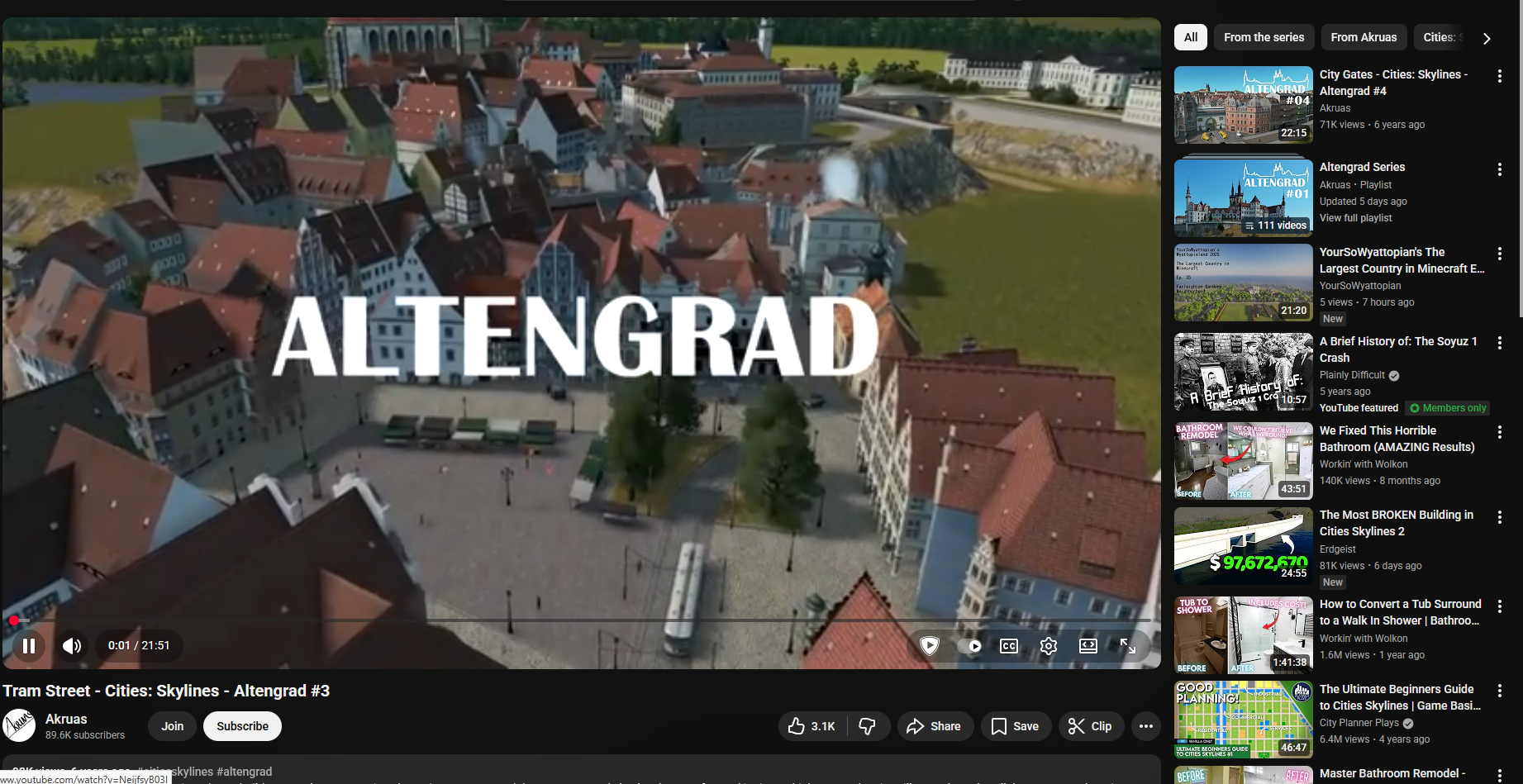The image size is (1523, 784).
Task: Select the From Akruas chip
Action: [x=1364, y=37]
